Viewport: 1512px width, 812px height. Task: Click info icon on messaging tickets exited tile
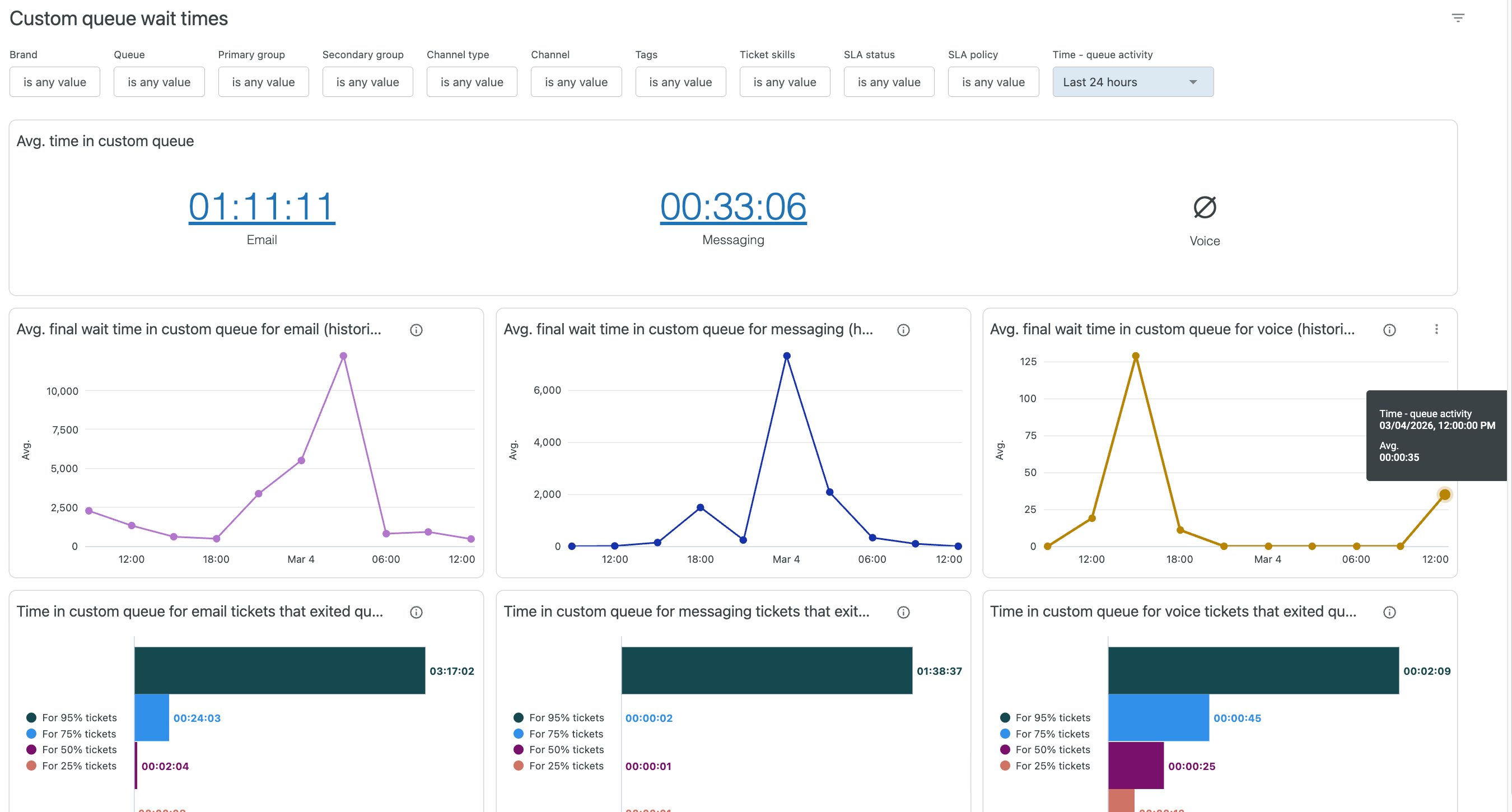click(x=903, y=613)
